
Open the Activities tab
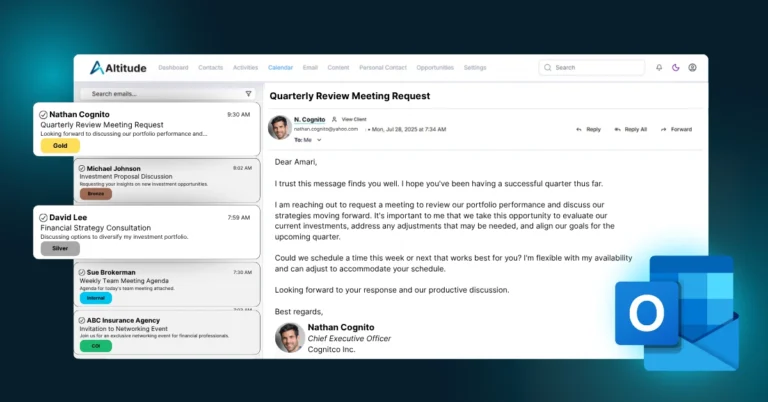click(x=245, y=68)
